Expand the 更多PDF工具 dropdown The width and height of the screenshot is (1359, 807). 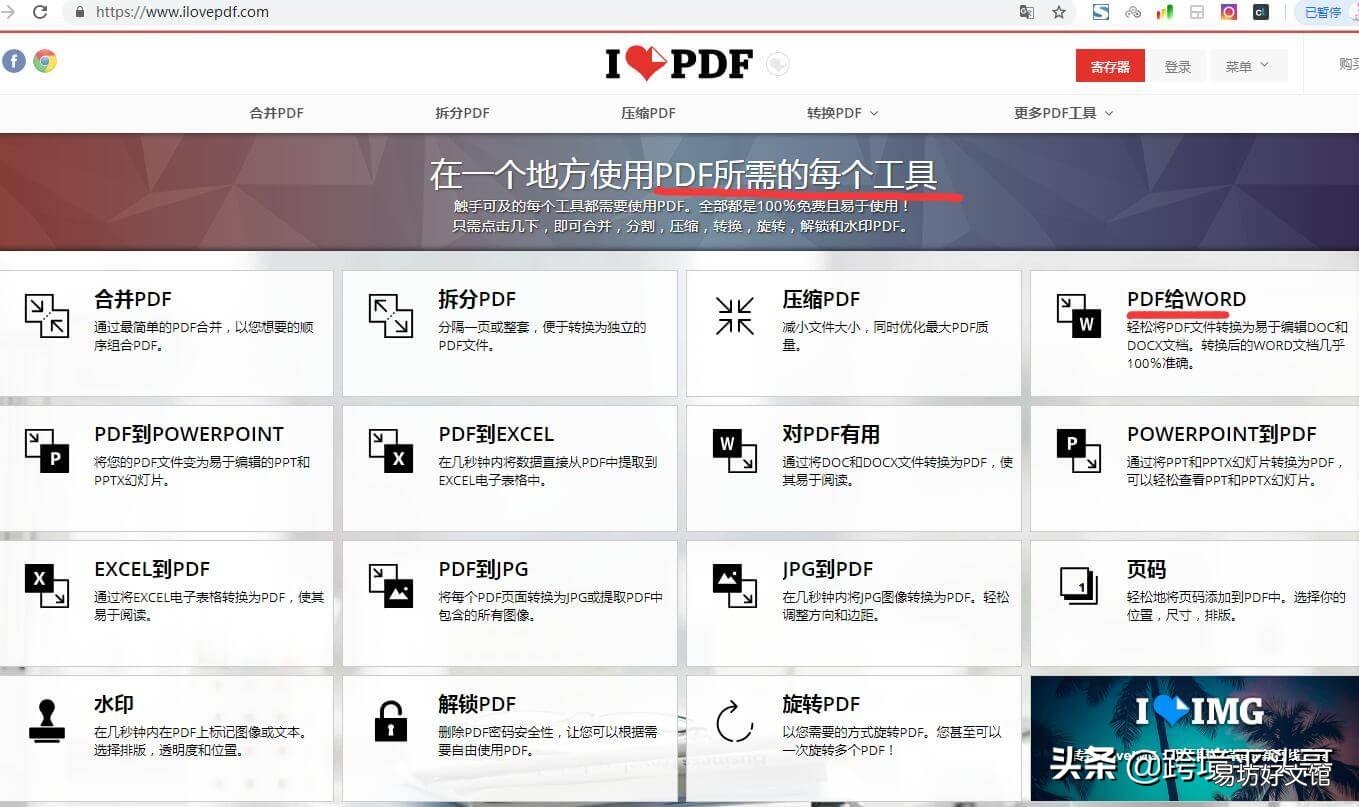[1063, 113]
